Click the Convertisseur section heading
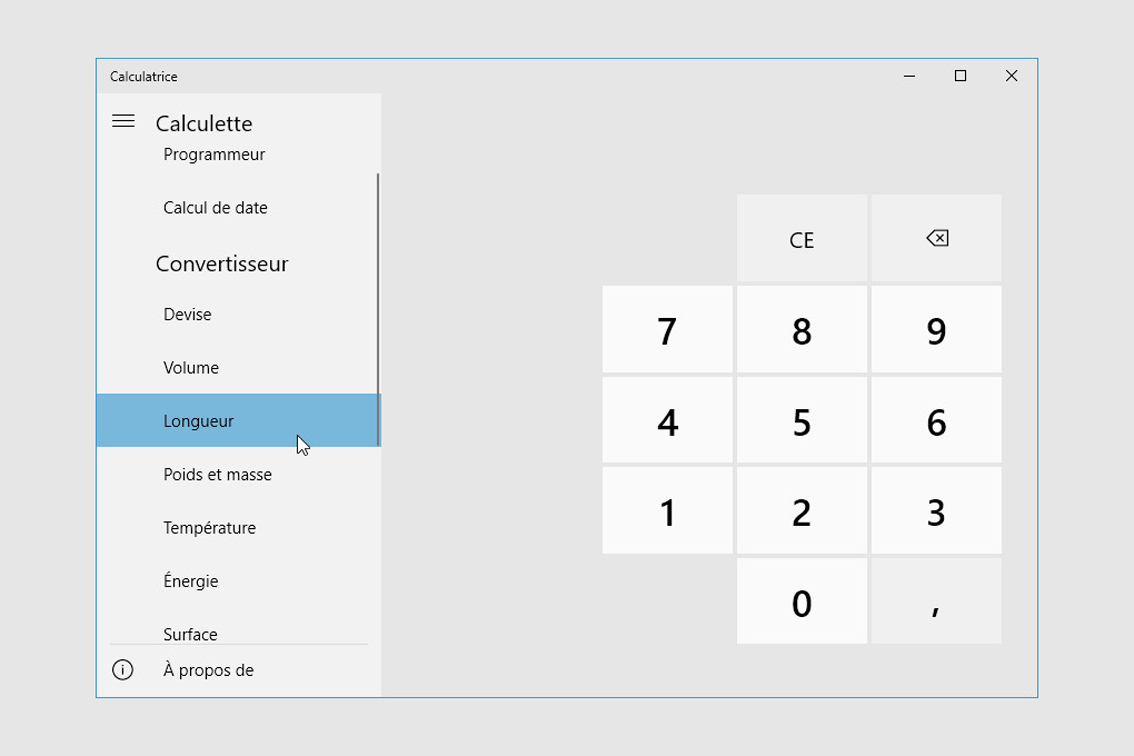This screenshot has width=1134, height=756. point(222,263)
